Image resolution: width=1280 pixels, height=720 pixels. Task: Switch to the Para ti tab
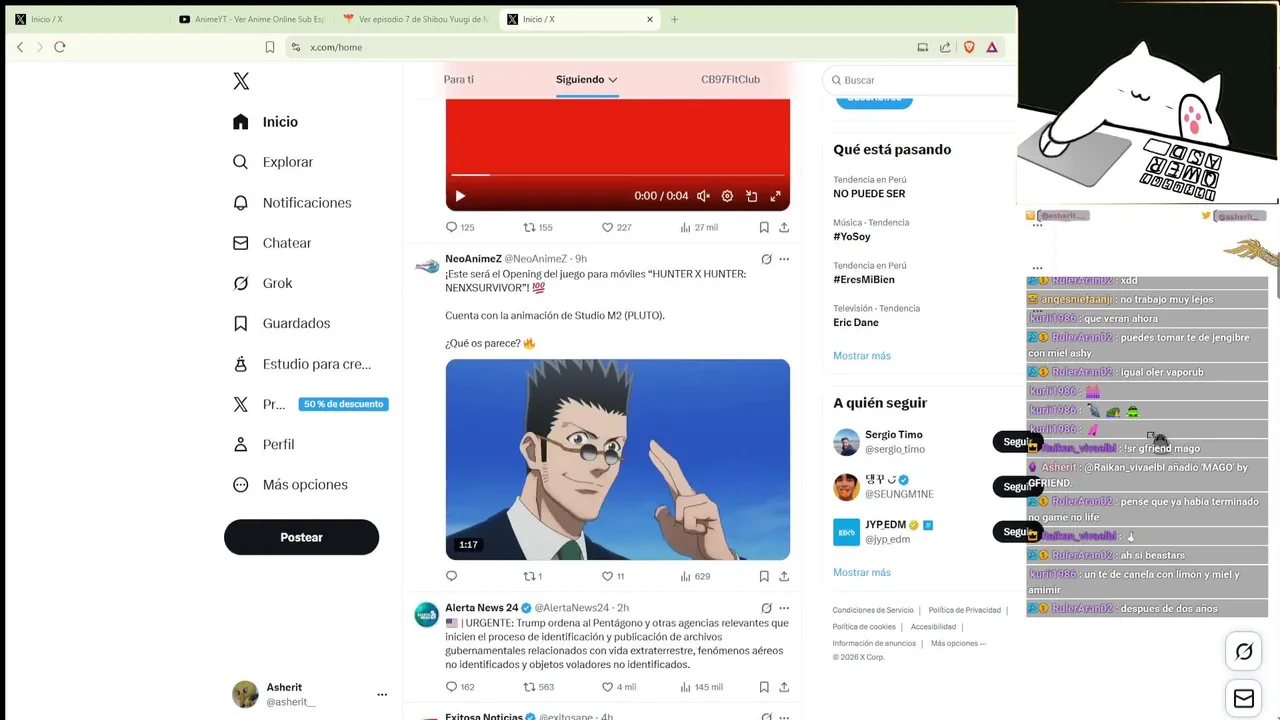tap(459, 79)
